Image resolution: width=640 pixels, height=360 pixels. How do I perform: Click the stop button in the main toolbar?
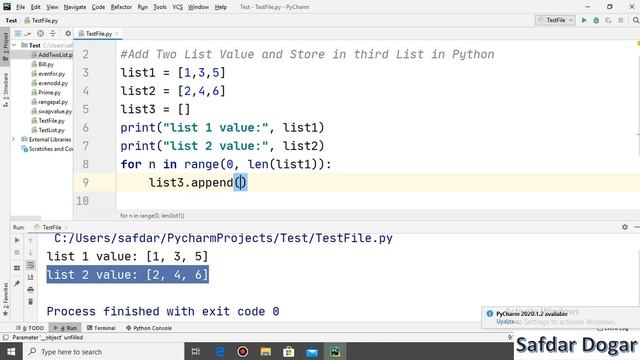(x=621, y=20)
